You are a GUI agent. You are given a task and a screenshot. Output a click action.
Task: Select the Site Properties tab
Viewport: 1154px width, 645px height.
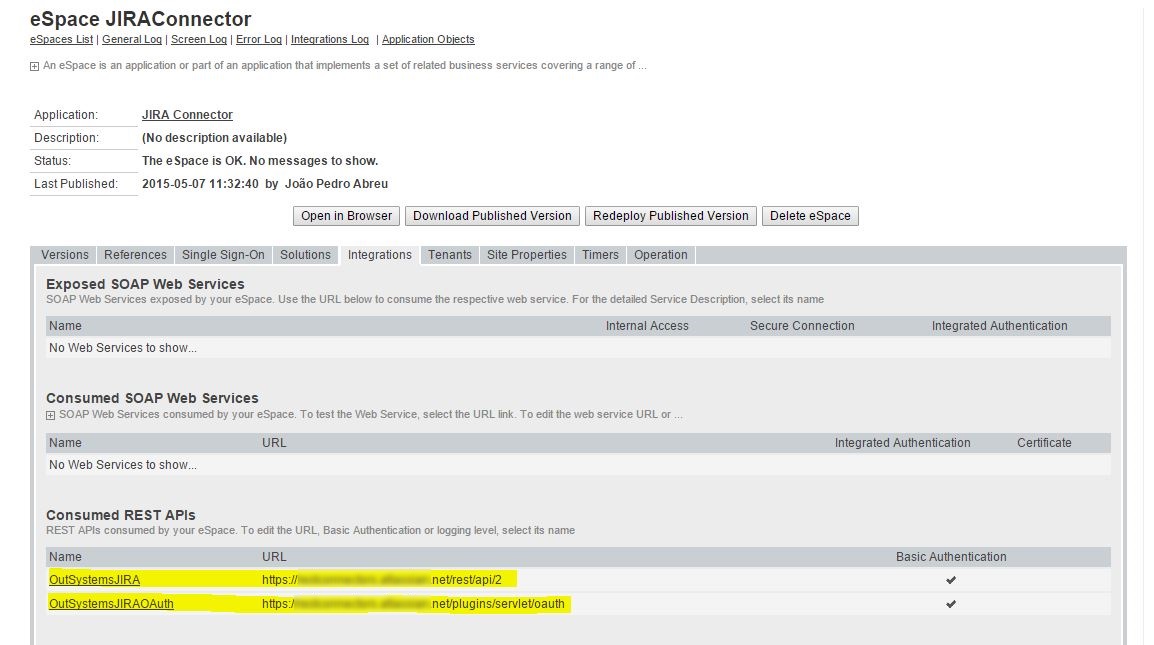pyautogui.click(x=527, y=255)
